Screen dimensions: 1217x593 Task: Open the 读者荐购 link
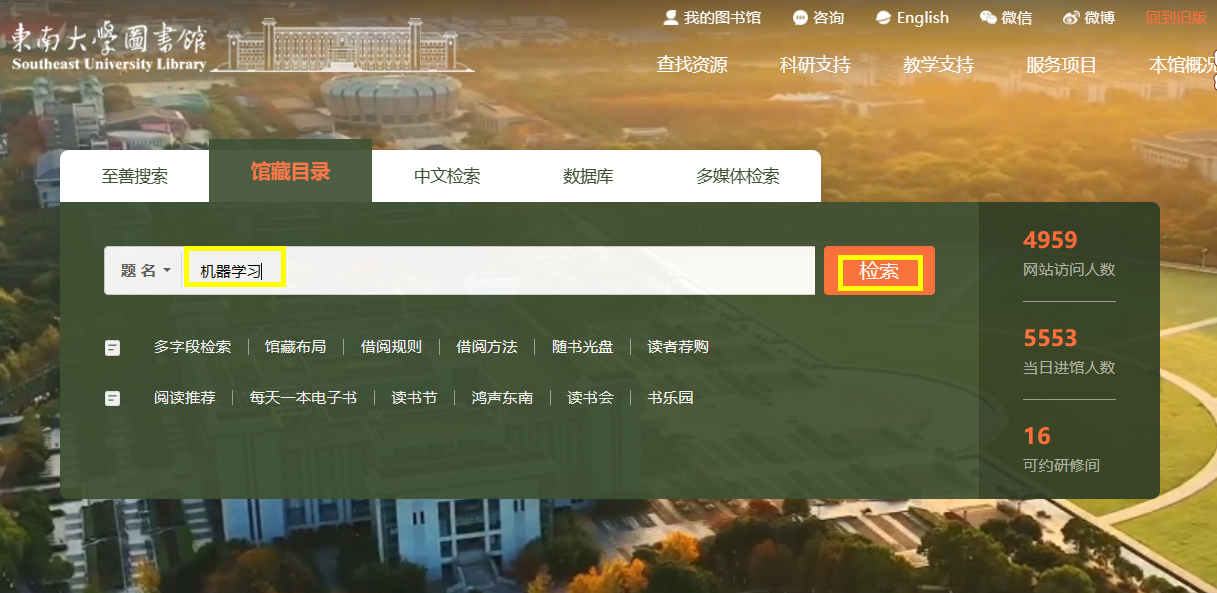click(x=678, y=347)
